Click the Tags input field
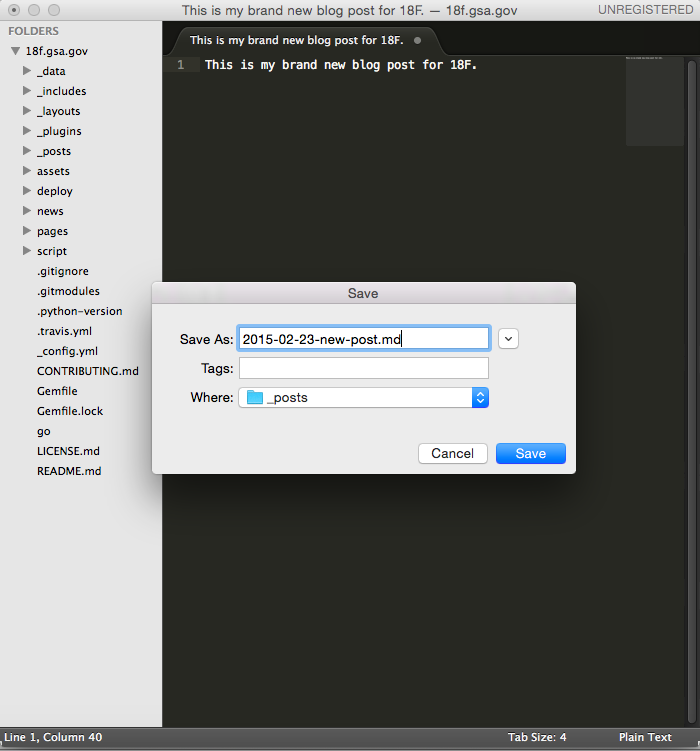This screenshot has height=751, width=700. click(363, 368)
